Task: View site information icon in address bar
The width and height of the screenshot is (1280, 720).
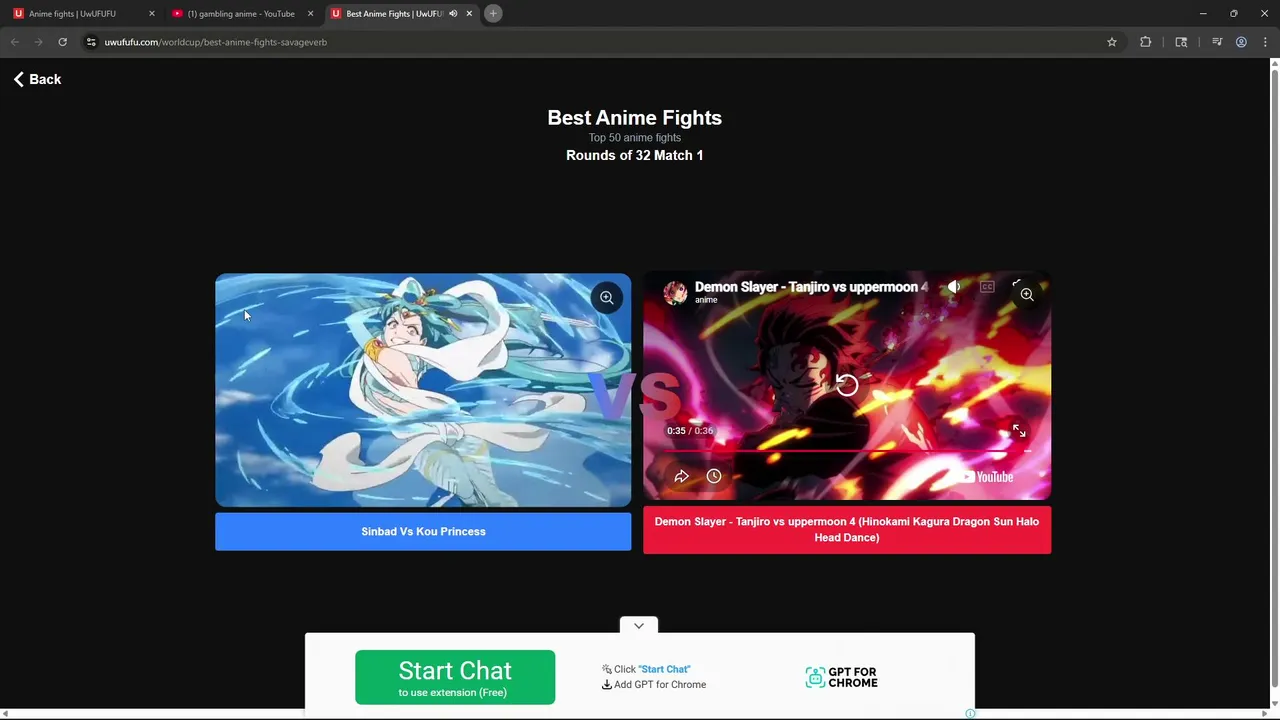Action: point(91,42)
